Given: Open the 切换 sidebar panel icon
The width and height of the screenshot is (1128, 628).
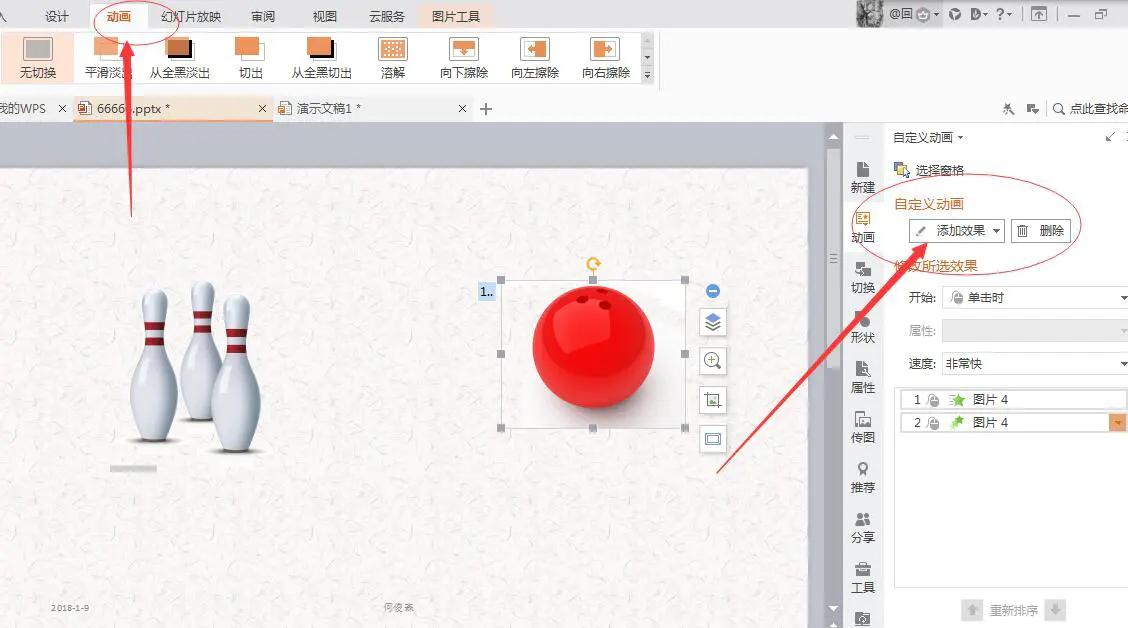Looking at the screenshot, I should pyautogui.click(x=863, y=278).
